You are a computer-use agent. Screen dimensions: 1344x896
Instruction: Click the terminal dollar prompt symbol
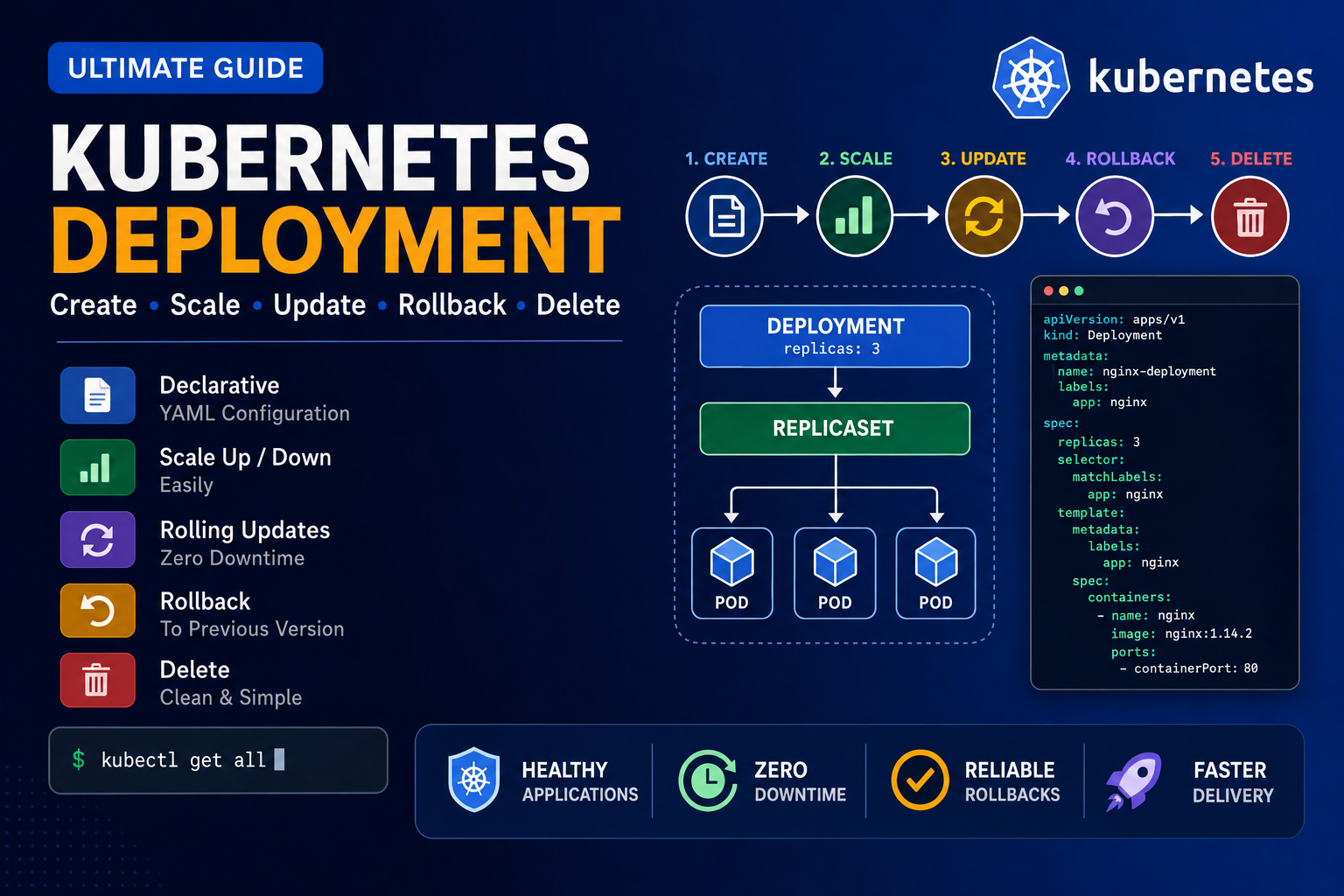coord(79,759)
